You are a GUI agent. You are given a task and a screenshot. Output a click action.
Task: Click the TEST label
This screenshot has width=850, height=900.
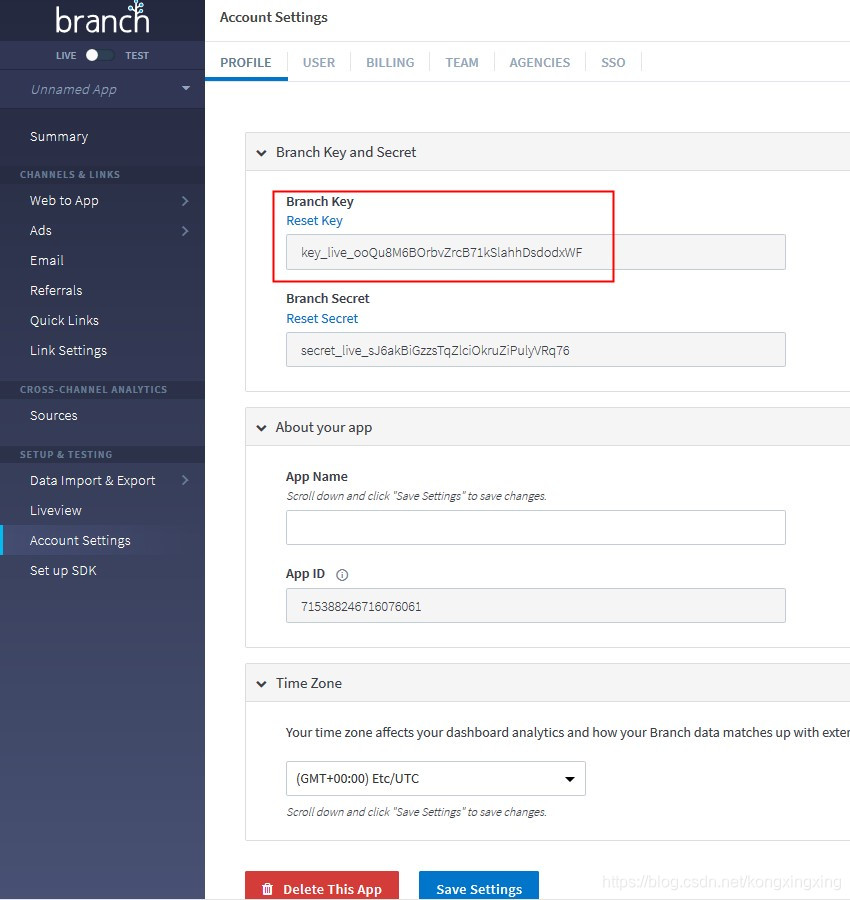(x=137, y=56)
